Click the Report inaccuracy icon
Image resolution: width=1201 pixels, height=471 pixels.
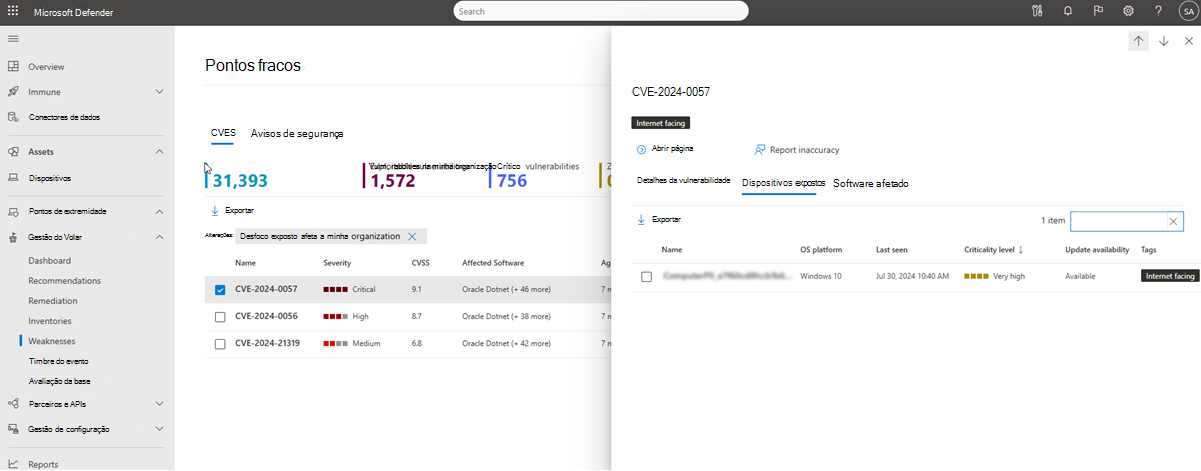click(x=760, y=150)
